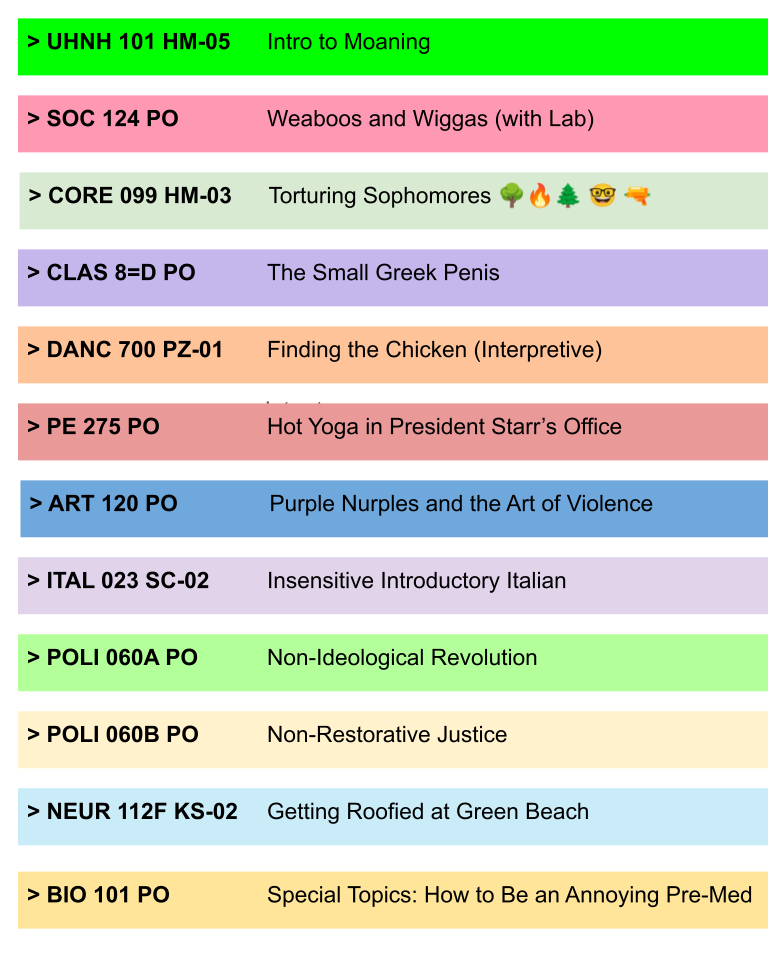The width and height of the screenshot is (768, 960).
Task: Select Insensitive Introductory Italian course title
Action: pyautogui.click(x=416, y=581)
